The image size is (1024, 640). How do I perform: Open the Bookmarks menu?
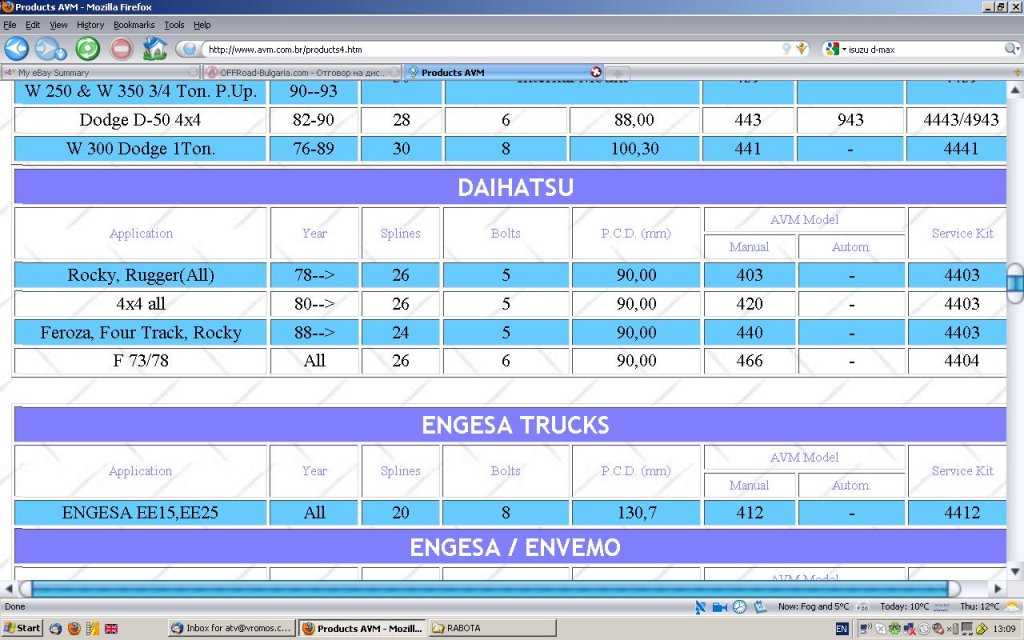[x=134, y=25]
